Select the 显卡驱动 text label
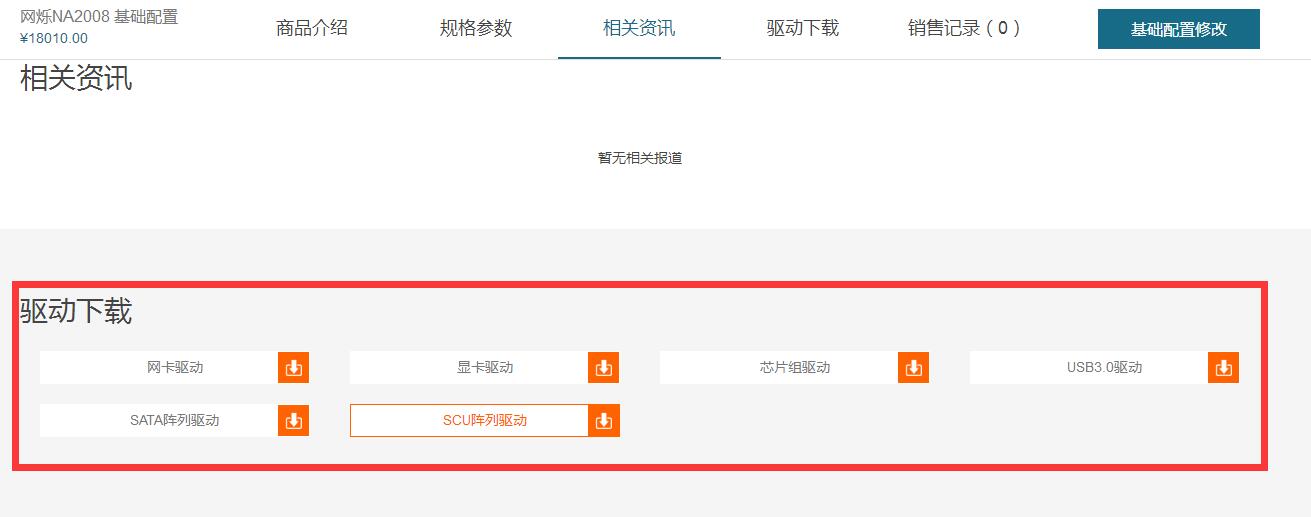1311x517 pixels. tap(485, 368)
